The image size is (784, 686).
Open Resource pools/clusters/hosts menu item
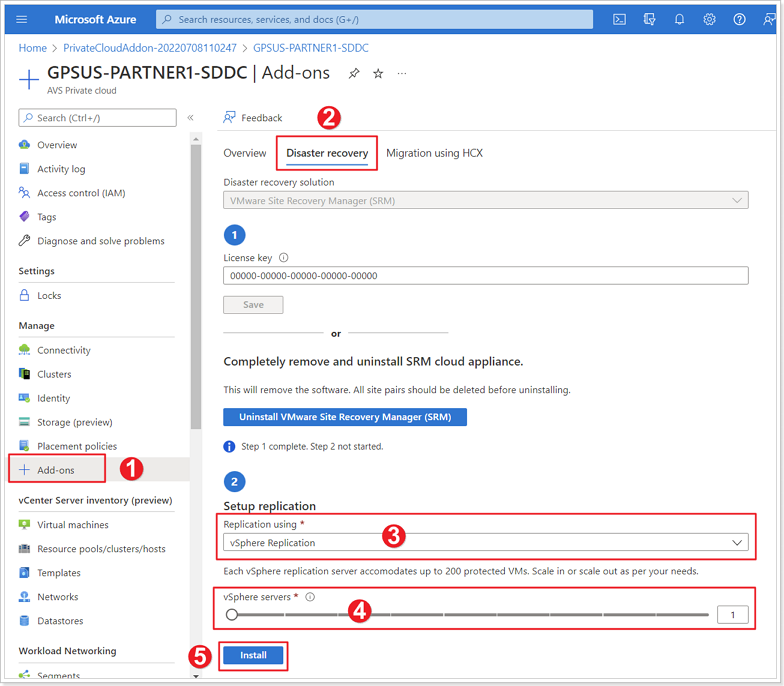click(x=101, y=548)
